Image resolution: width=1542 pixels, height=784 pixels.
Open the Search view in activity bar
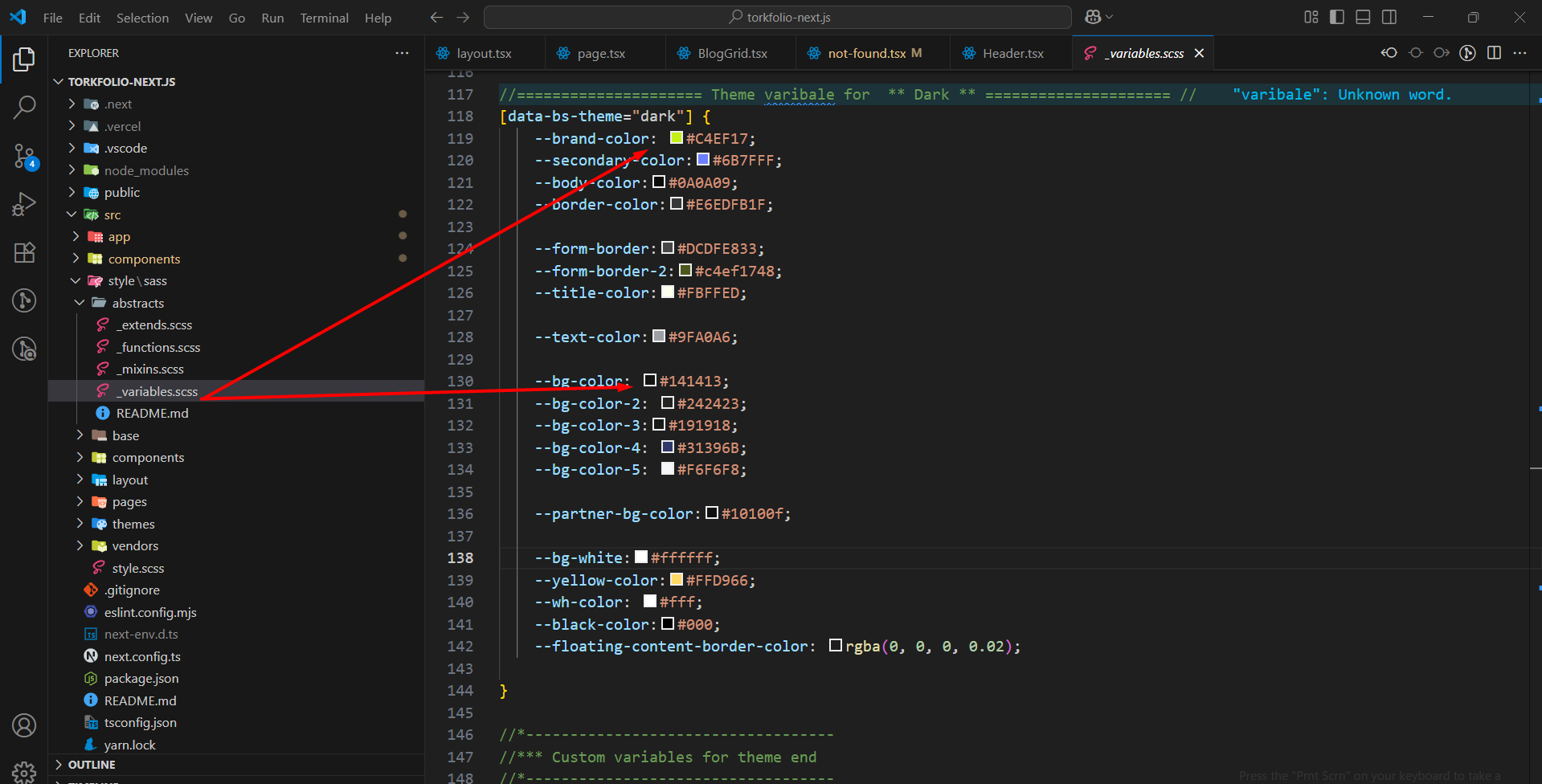(24, 107)
